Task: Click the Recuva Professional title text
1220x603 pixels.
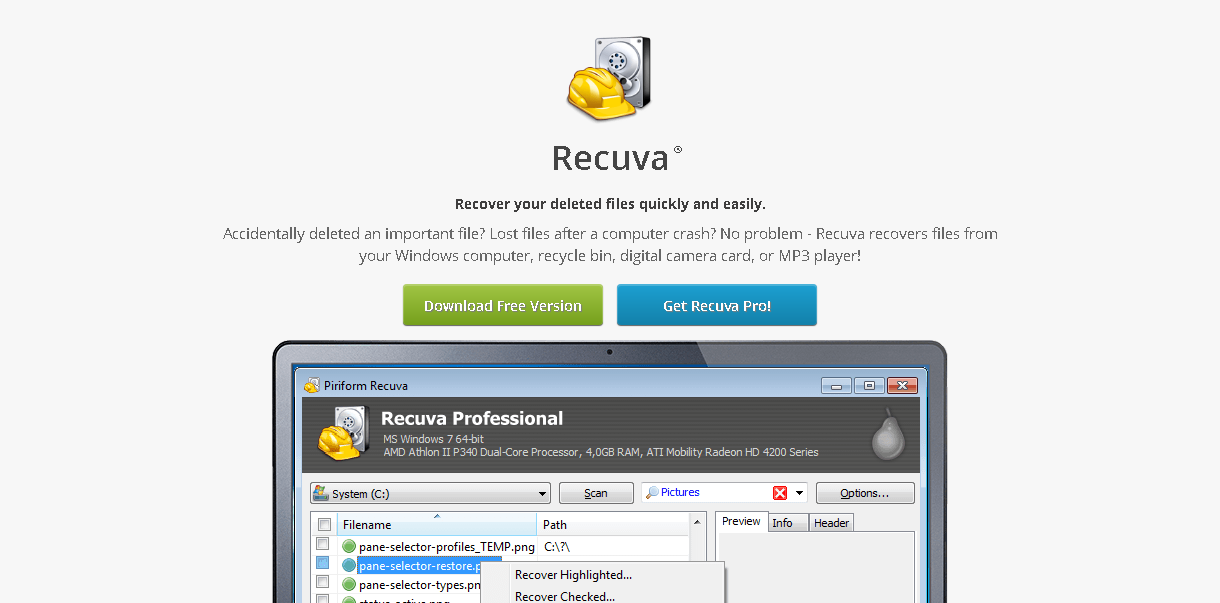Action: tap(472, 419)
